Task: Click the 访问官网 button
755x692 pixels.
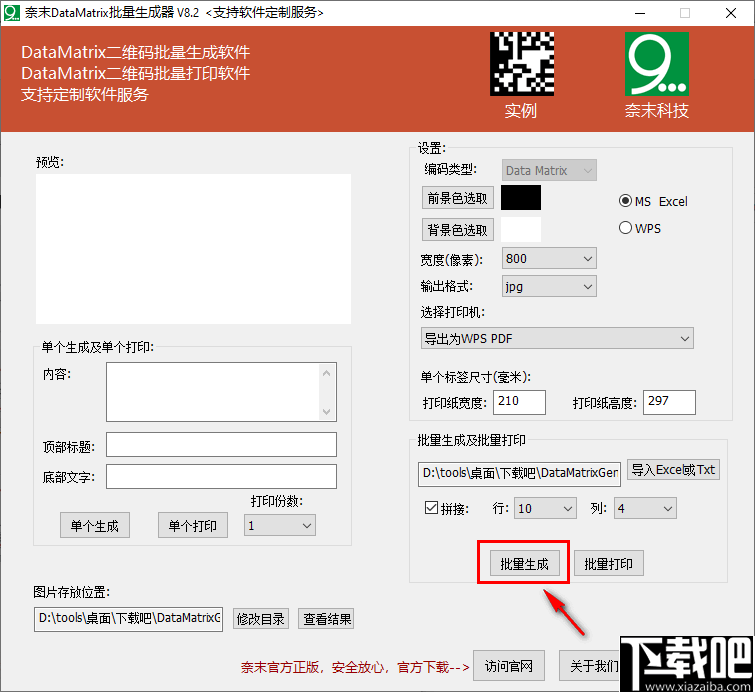Action: pyautogui.click(x=509, y=666)
